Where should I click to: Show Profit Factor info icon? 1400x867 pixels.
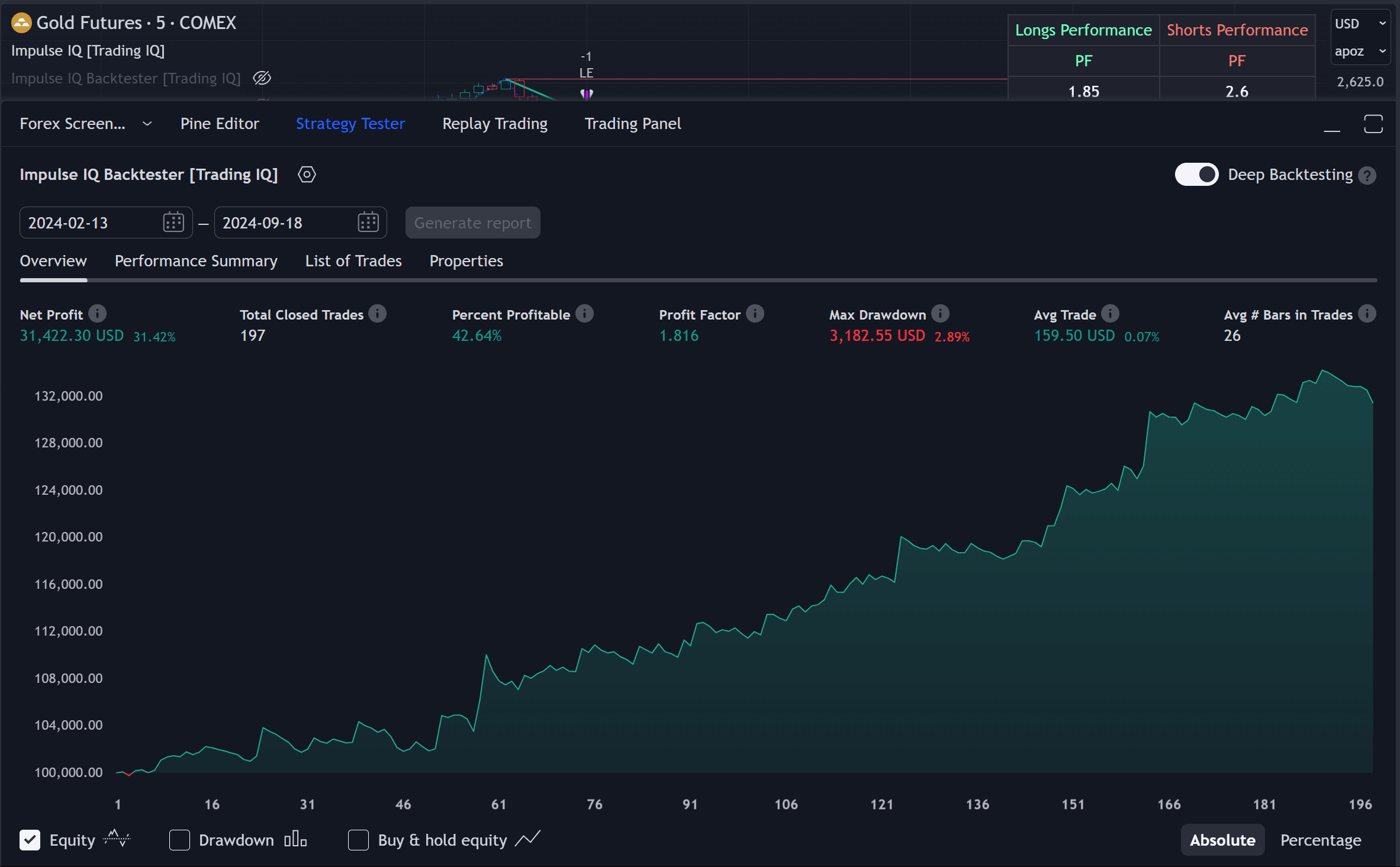[755, 314]
